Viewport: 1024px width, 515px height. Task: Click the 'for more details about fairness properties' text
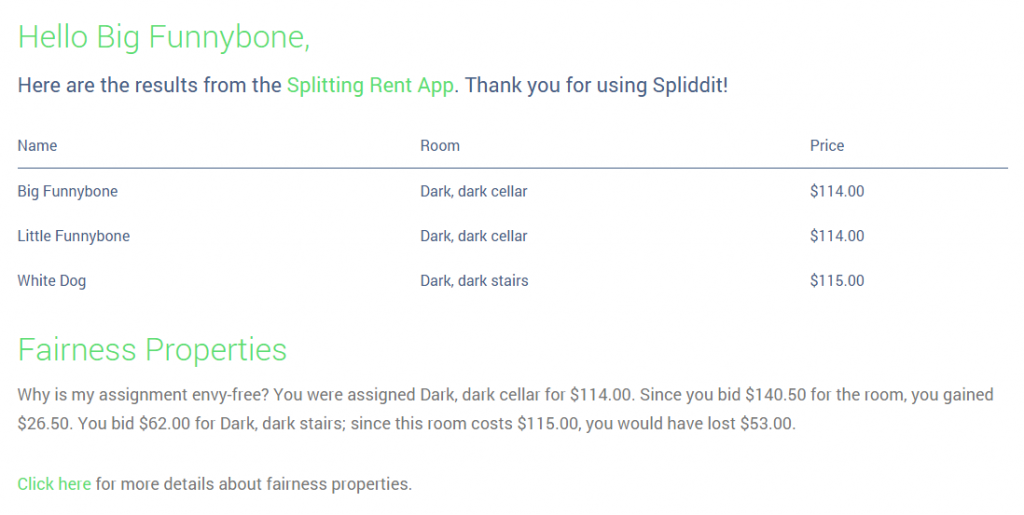(x=253, y=484)
